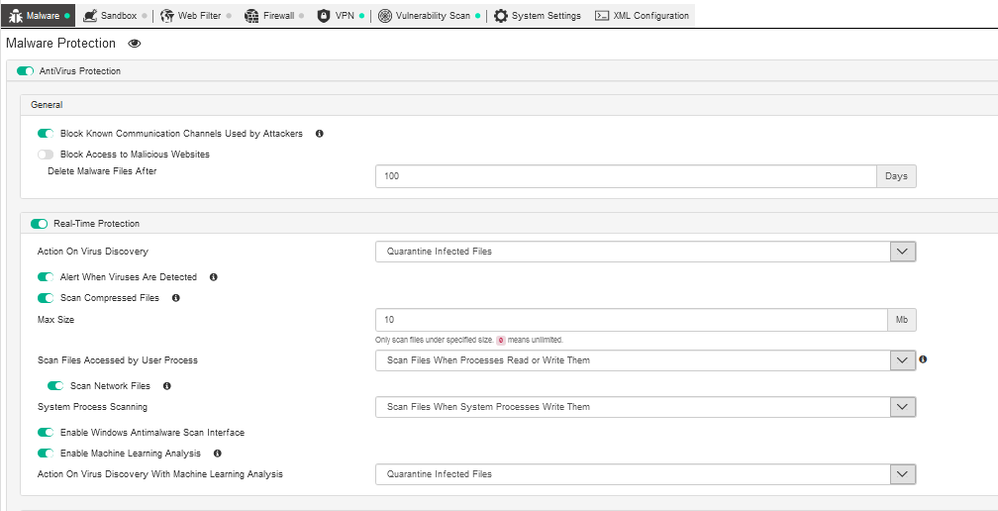
Task: Click info icon right of the user process scan dropdown
Action: (x=923, y=359)
